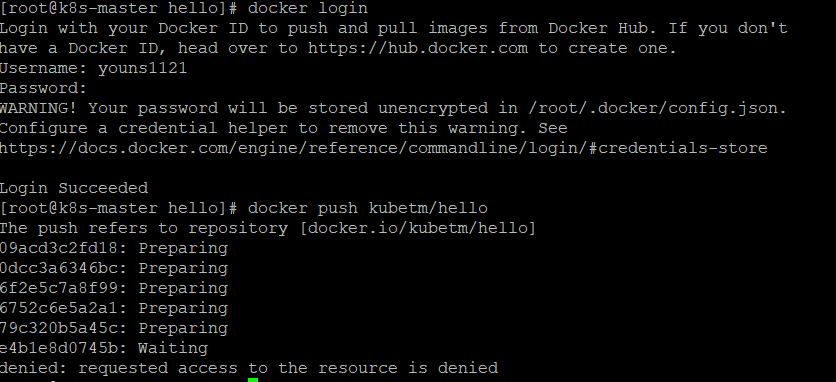836x382 pixels.
Task: Click 'Configure a credential helper' line
Action: (x=284, y=128)
